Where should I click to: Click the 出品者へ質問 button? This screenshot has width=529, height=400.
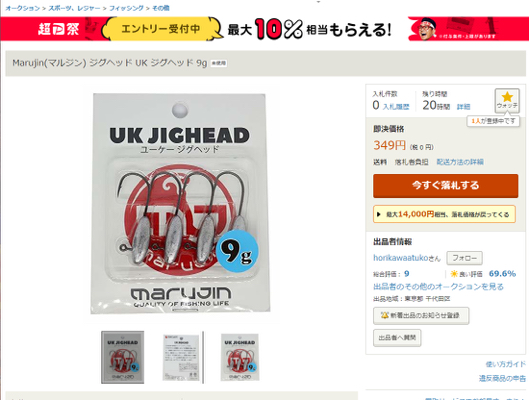[x=397, y=338]
